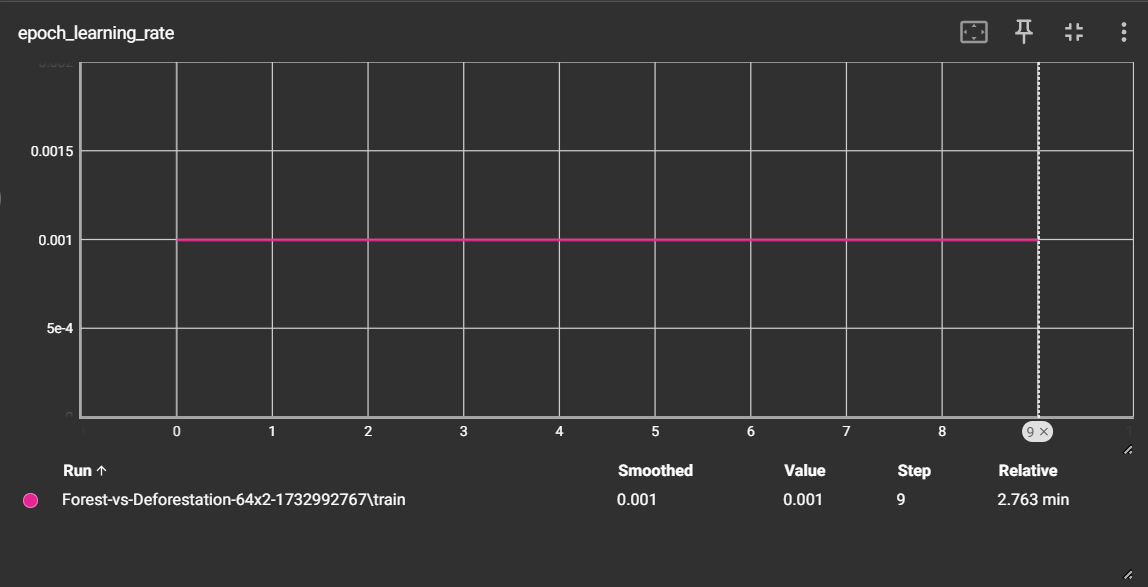Screen dimensions: 1148x587
Task: Click the 2.763 min relative time value
Action: (1033, 499)
